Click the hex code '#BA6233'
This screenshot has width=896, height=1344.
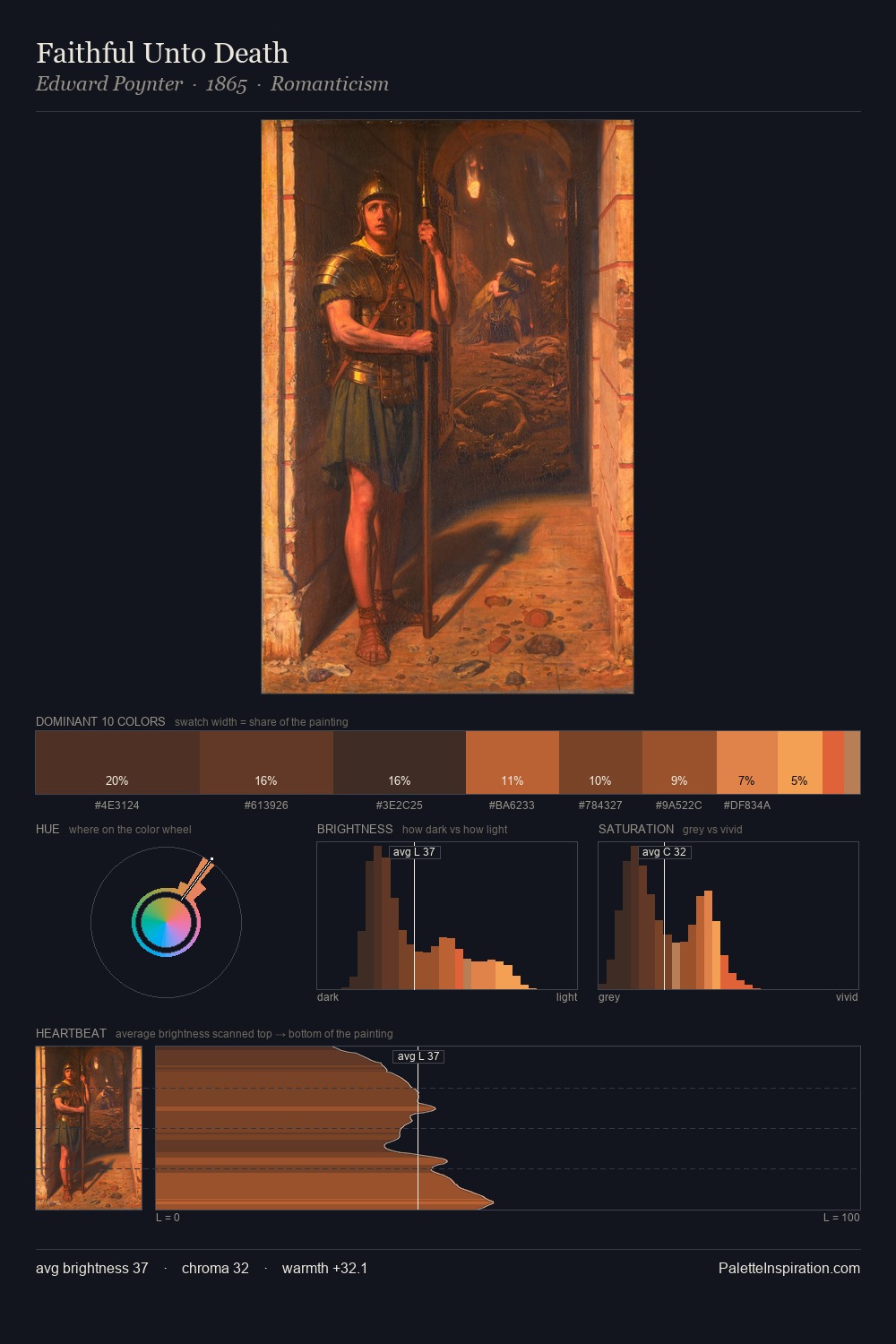point(513,806)
